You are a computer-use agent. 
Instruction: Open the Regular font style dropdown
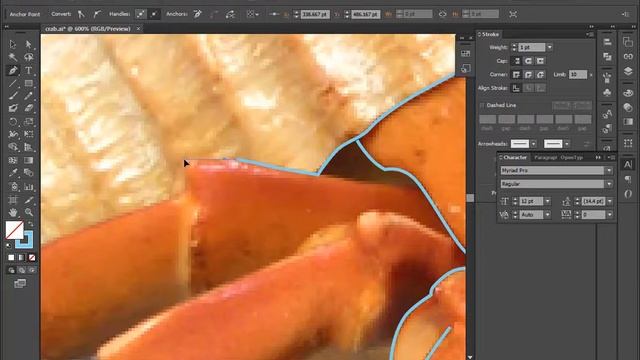click(x=609, y=184)
